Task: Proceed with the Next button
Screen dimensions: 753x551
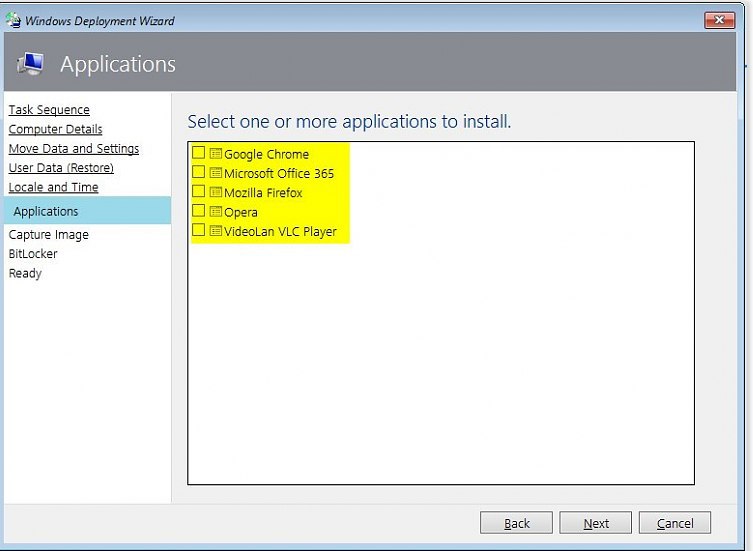Action: [x=595, y=523]
